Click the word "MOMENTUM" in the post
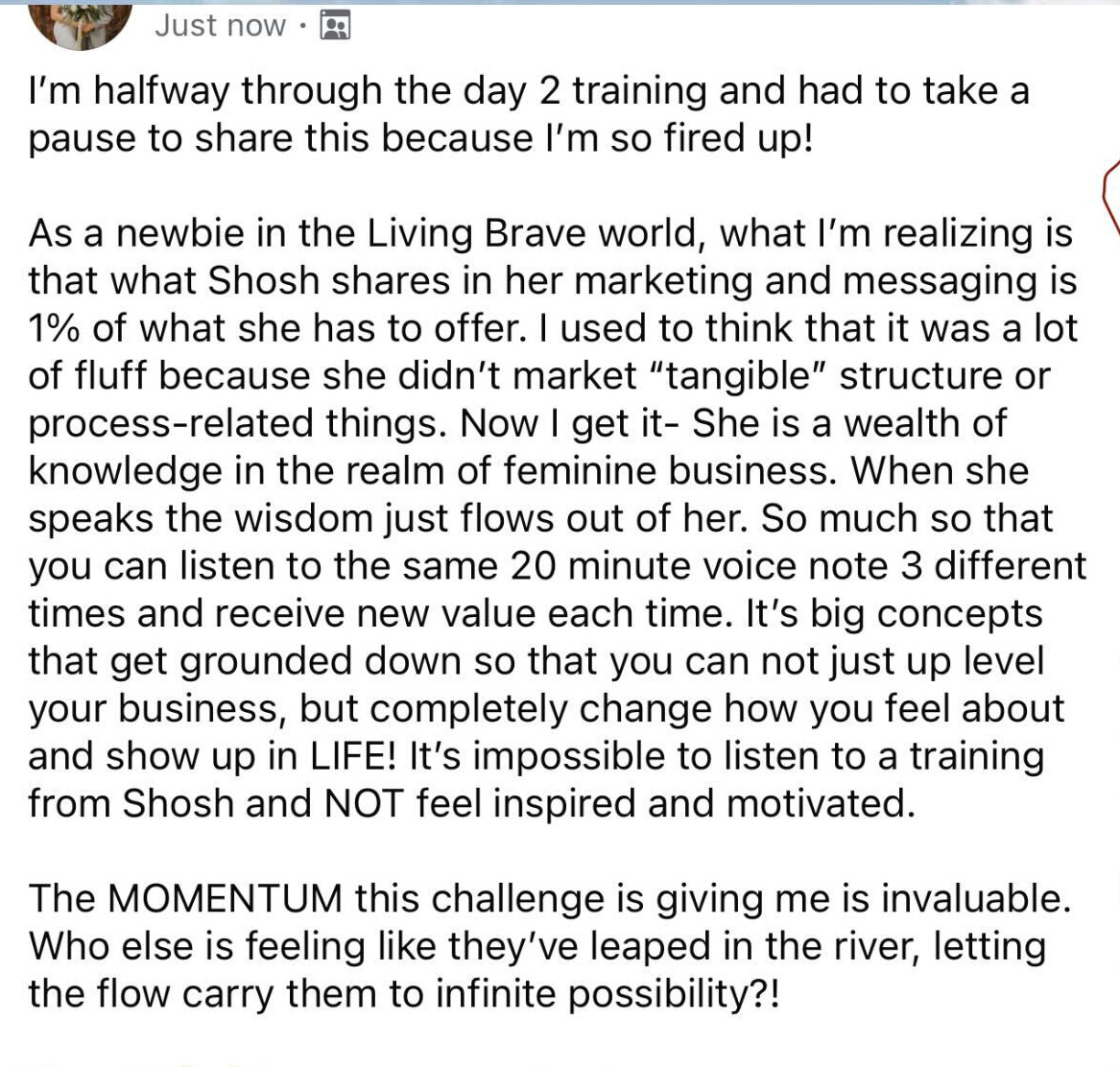The image size is (1120, 1067). (224, 899)
